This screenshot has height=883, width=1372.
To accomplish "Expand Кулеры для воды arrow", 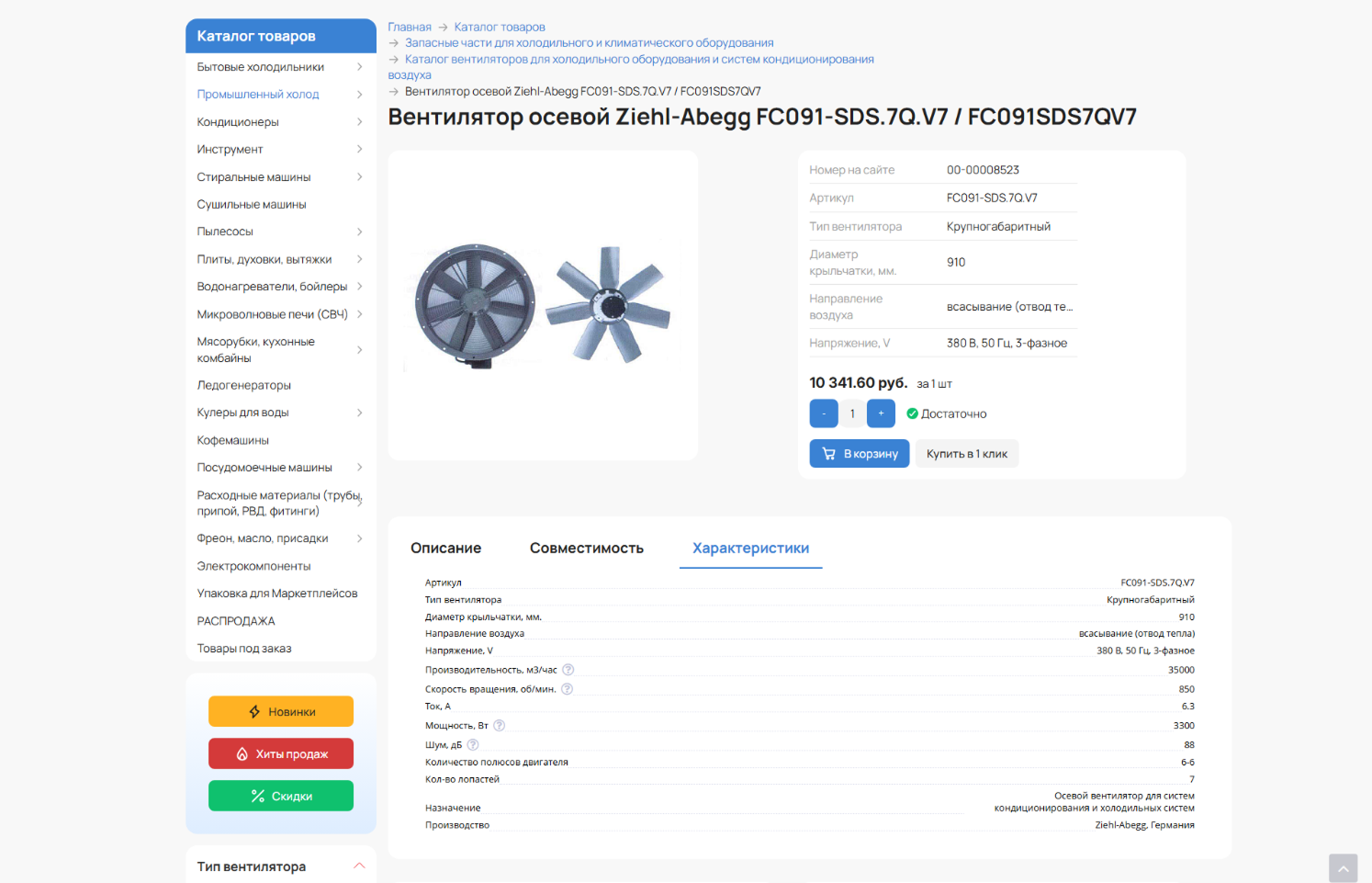I will [359, 413].
